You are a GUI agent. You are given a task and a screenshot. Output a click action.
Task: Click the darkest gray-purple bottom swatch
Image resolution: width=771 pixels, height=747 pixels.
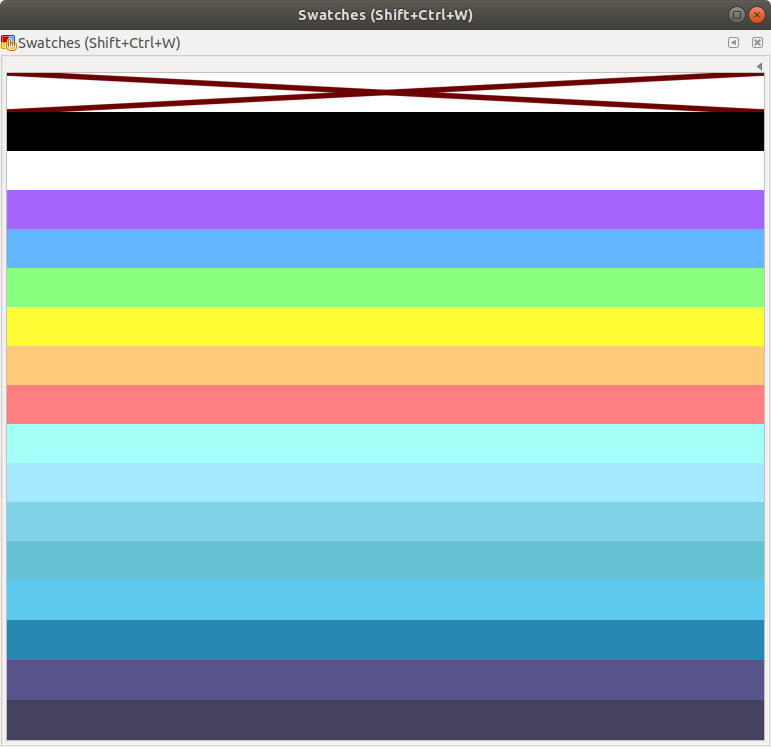tap(385, 719)
